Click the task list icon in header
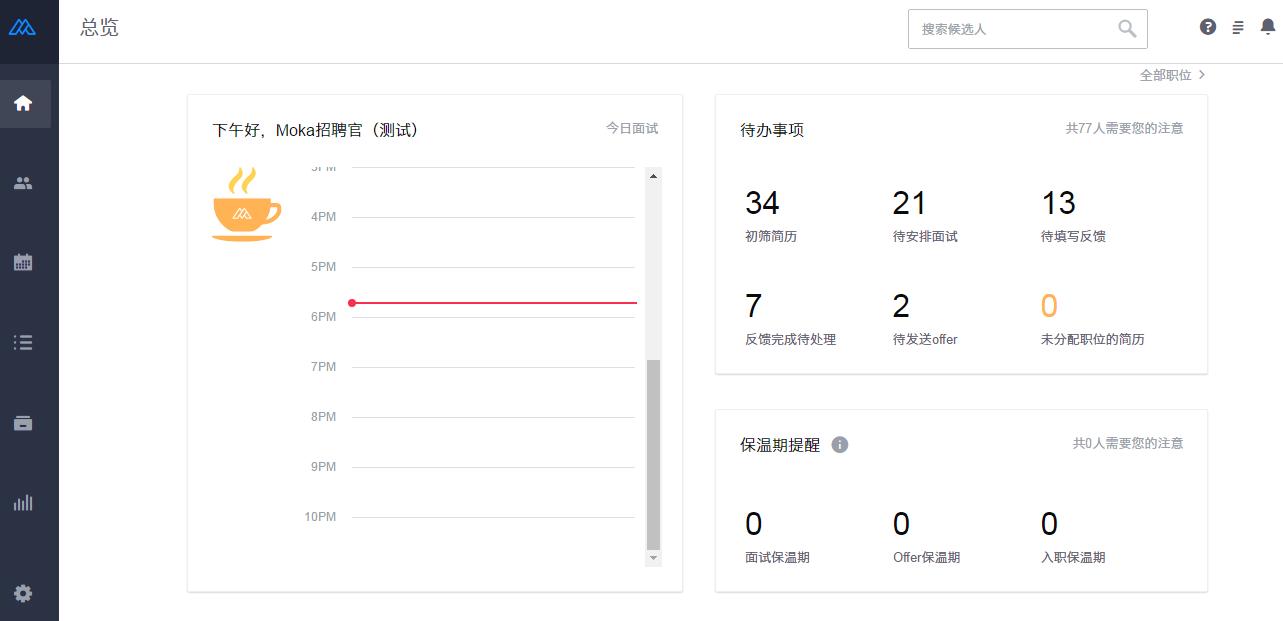 pyautogui.click(x=1238, y=28)
